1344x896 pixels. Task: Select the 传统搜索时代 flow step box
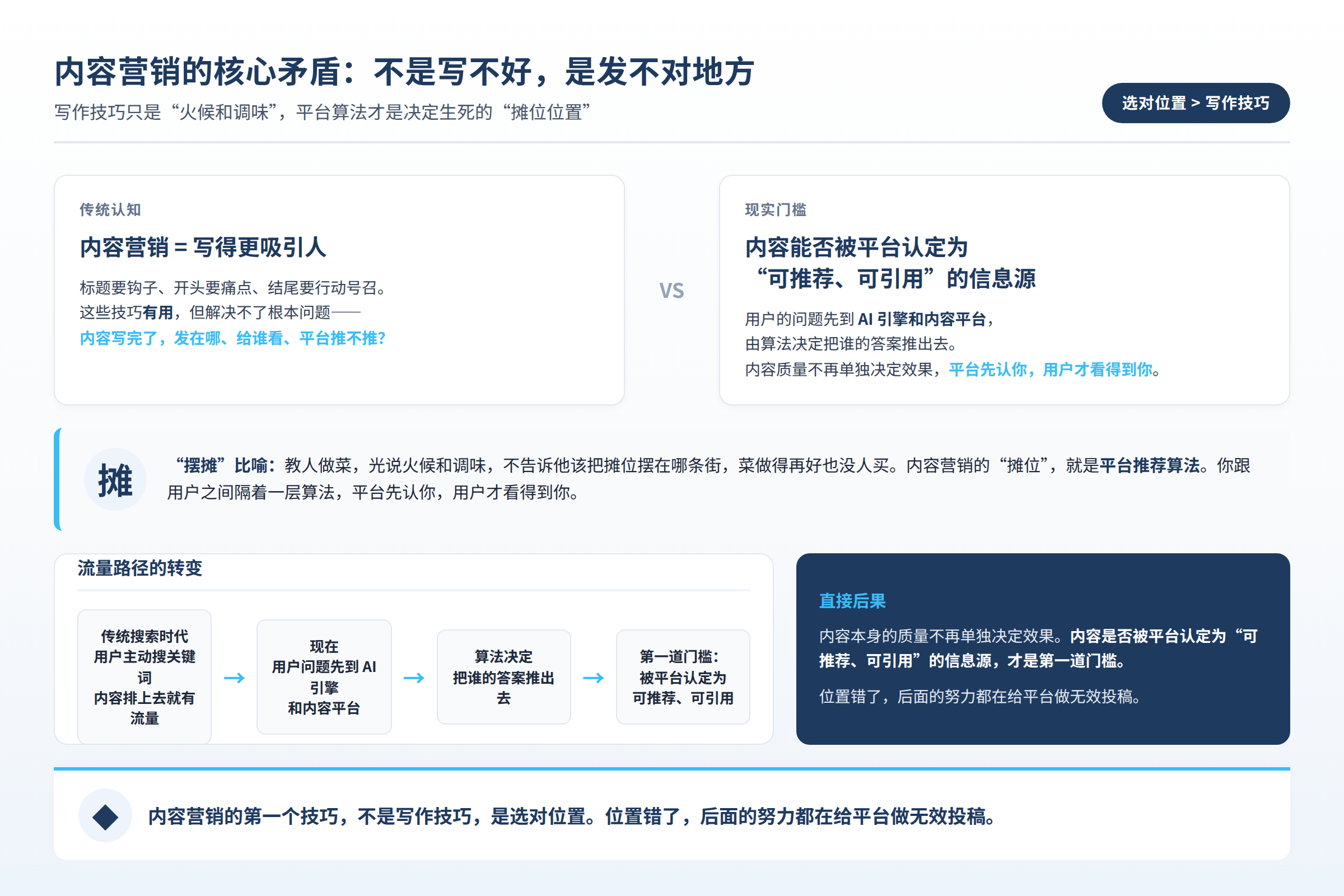pos(144,677)
